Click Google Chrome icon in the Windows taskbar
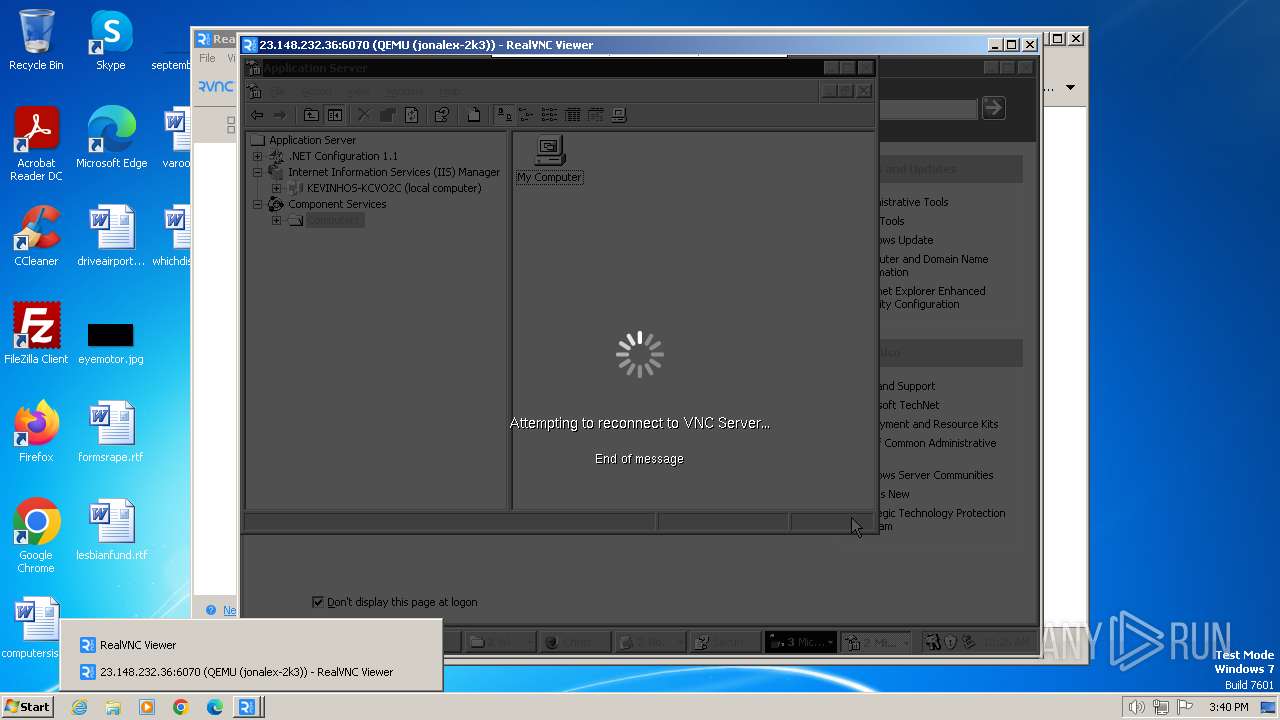The width and height of the screenshot is (1280, 720). pos(180,707)
